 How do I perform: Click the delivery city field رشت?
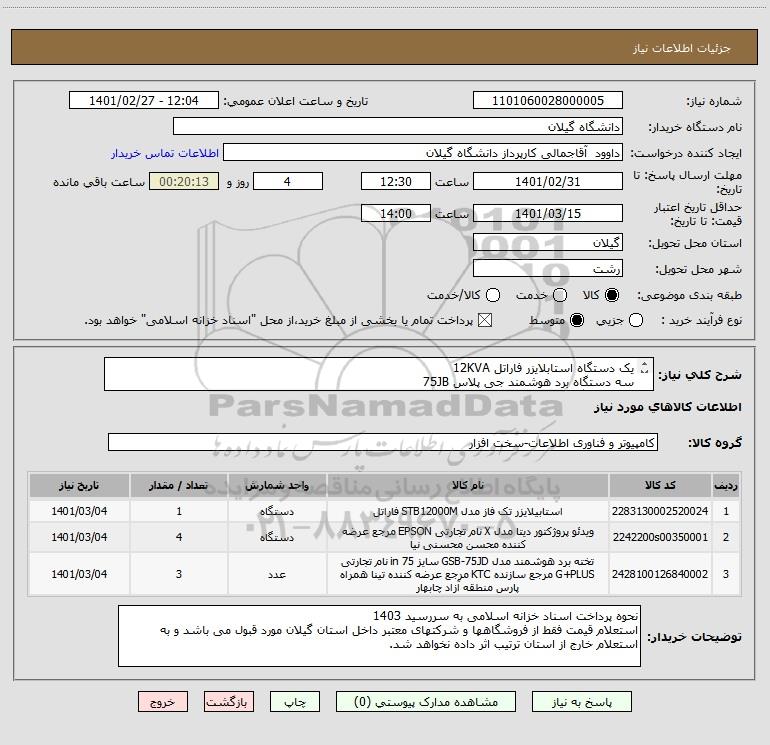point(548,269)
